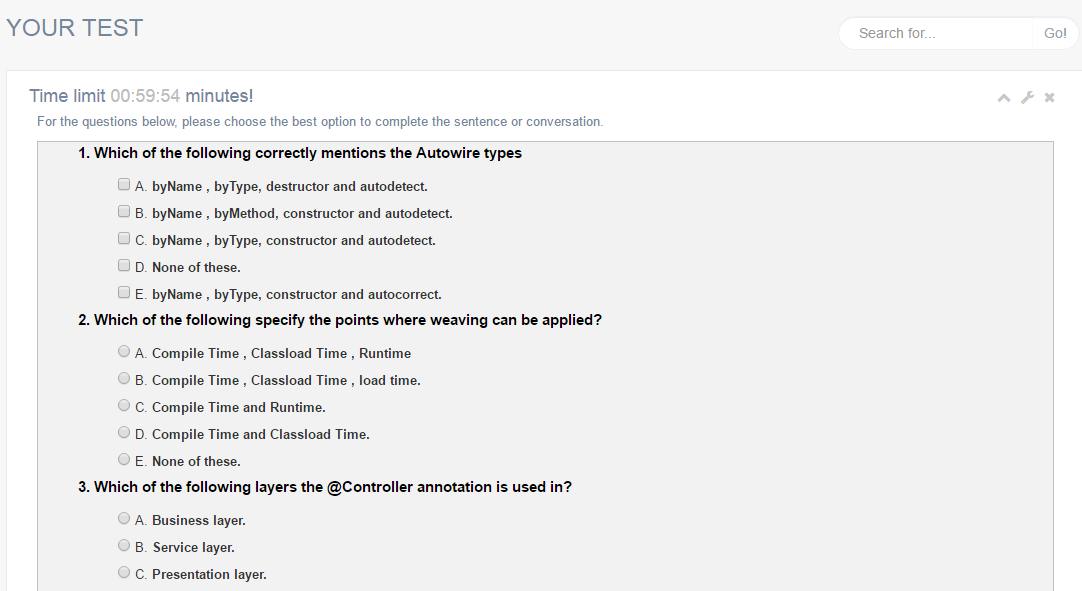This screenshot has height=591, width=1082.
Task: Choose 'Compile Time and Classload Time' option
Action: click(x=124, y=433)
